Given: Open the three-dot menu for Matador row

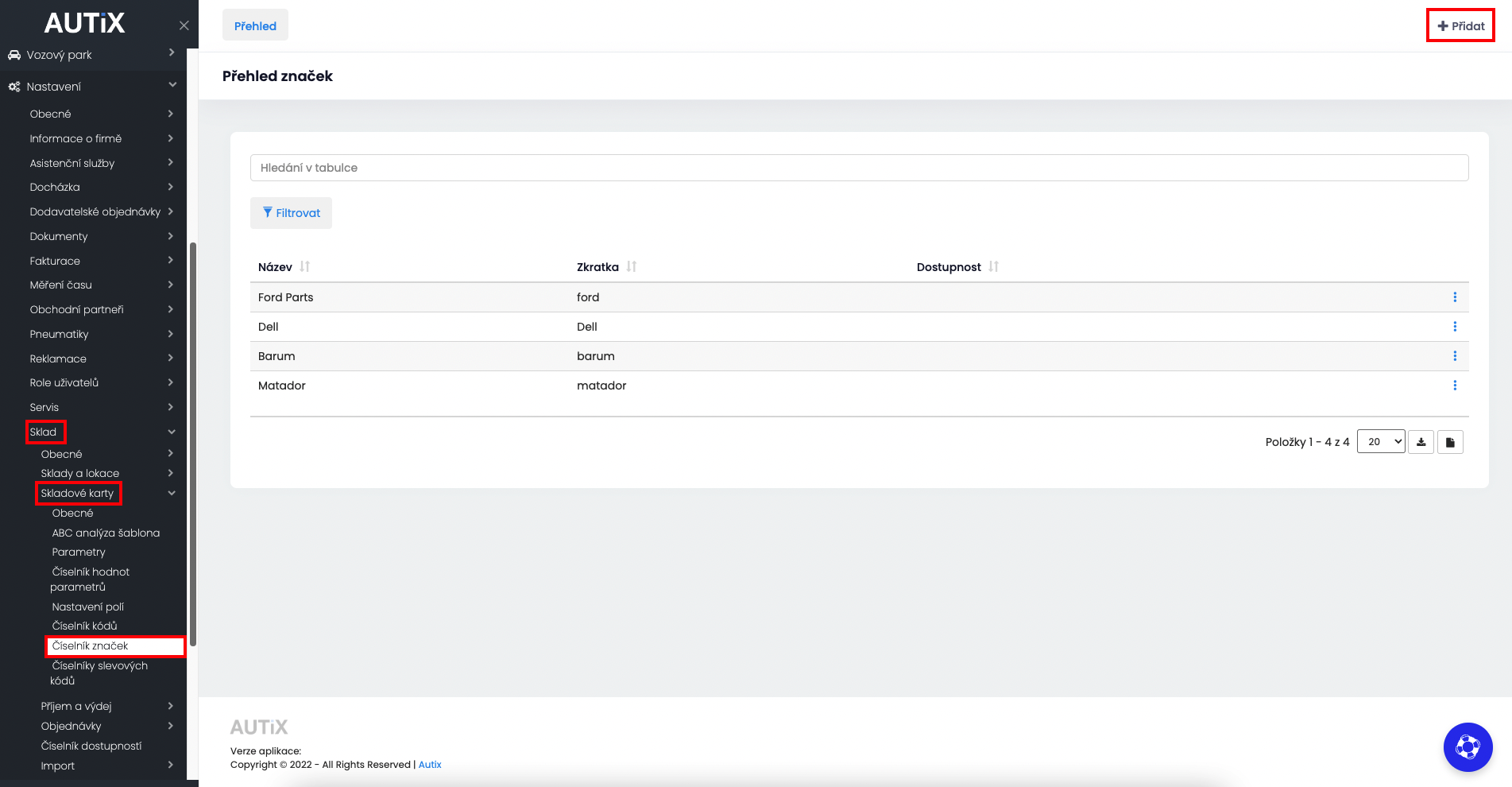Looking at the screenshot, I should pos(1455,386).
